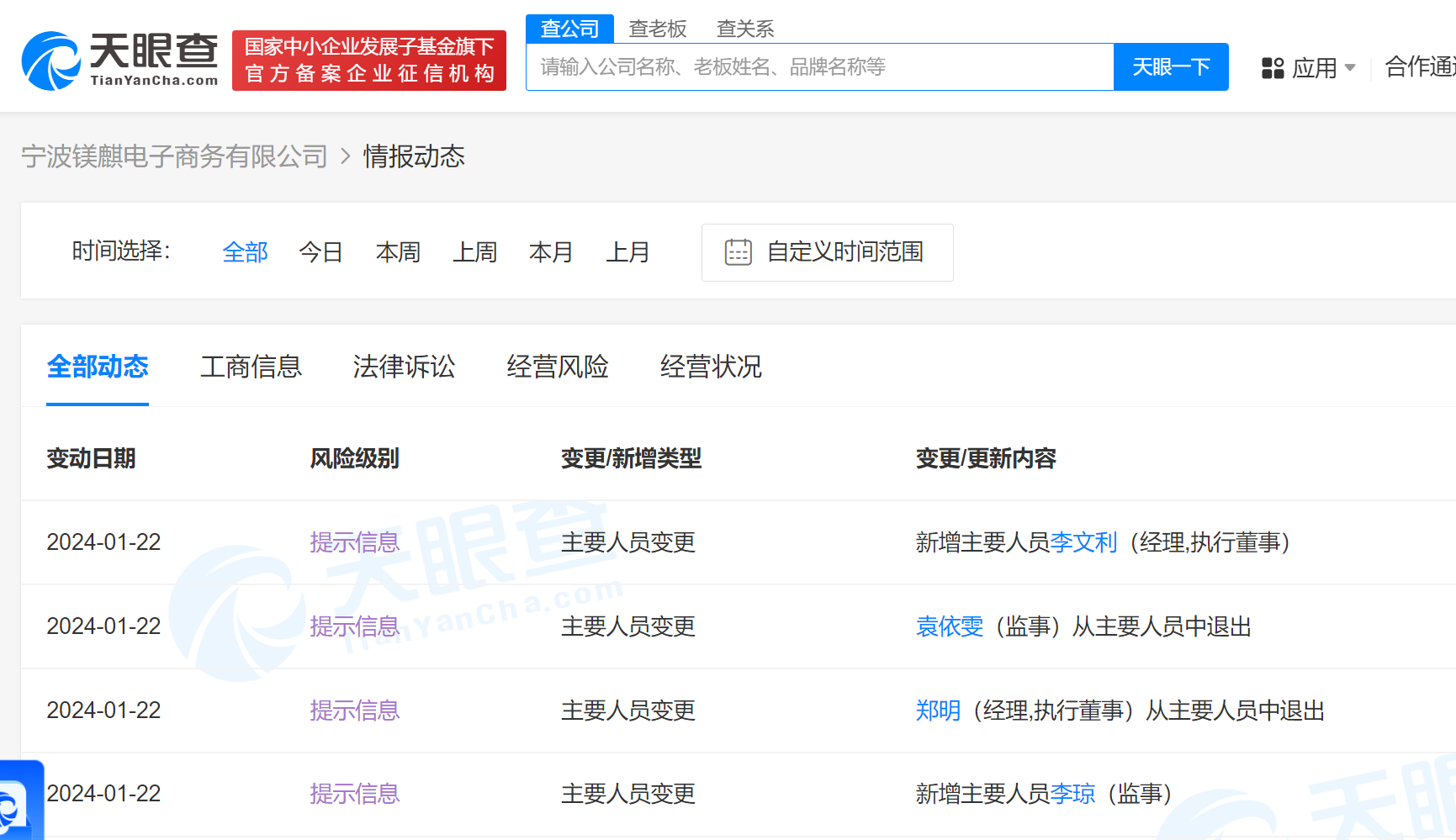Select the 本月 time filter
This screenshot has width=1456, height=840.
[x=551, y=252]
